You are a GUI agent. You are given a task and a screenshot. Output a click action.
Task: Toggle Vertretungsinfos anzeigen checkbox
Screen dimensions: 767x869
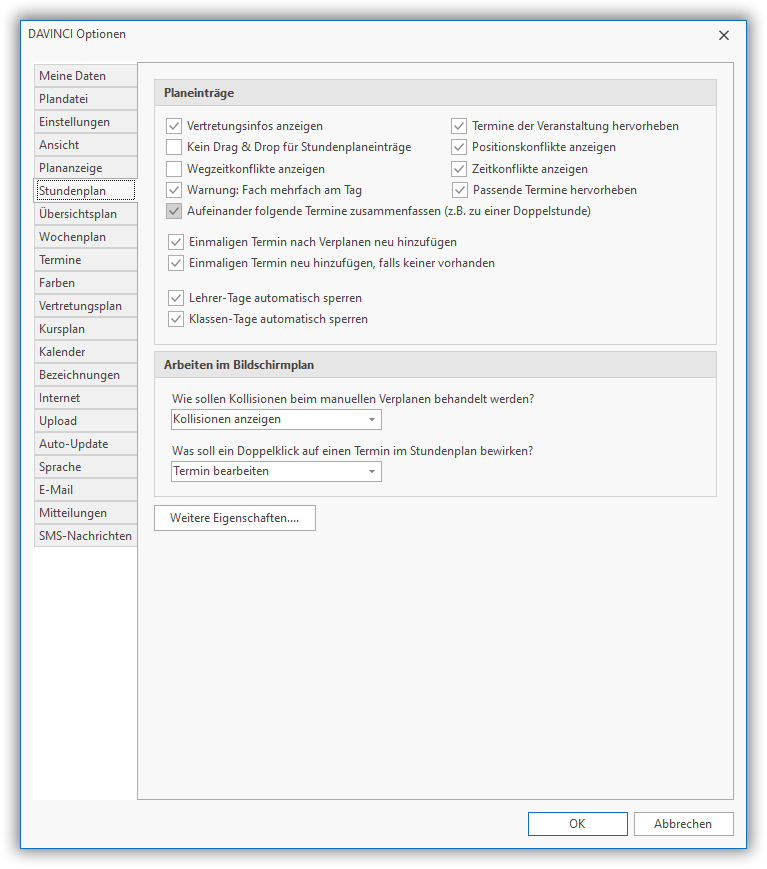point(175,126)
